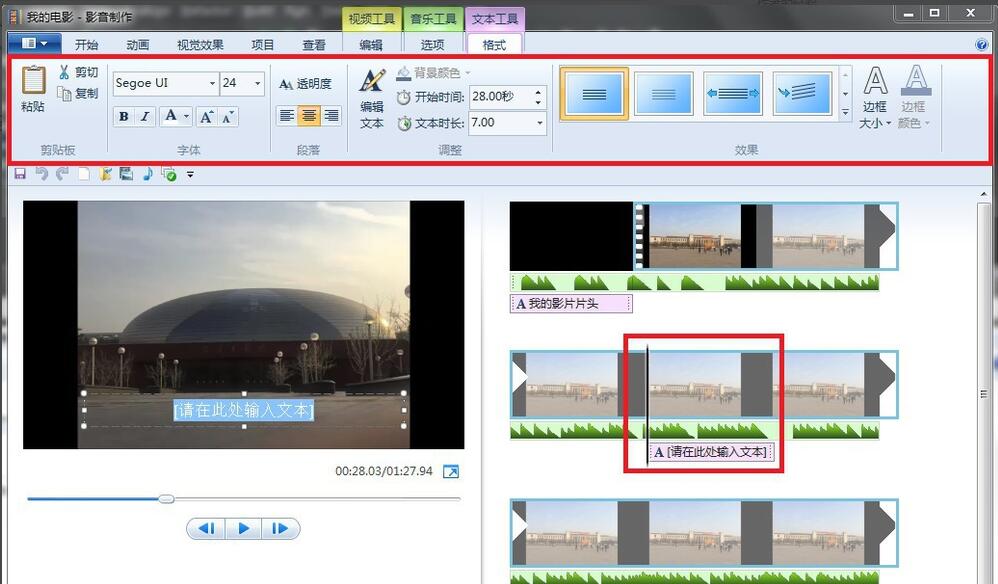Select the [请在此处输入文本] caption on timeline
The width and height of the screenshot is (998, 584).
point(712,452)
